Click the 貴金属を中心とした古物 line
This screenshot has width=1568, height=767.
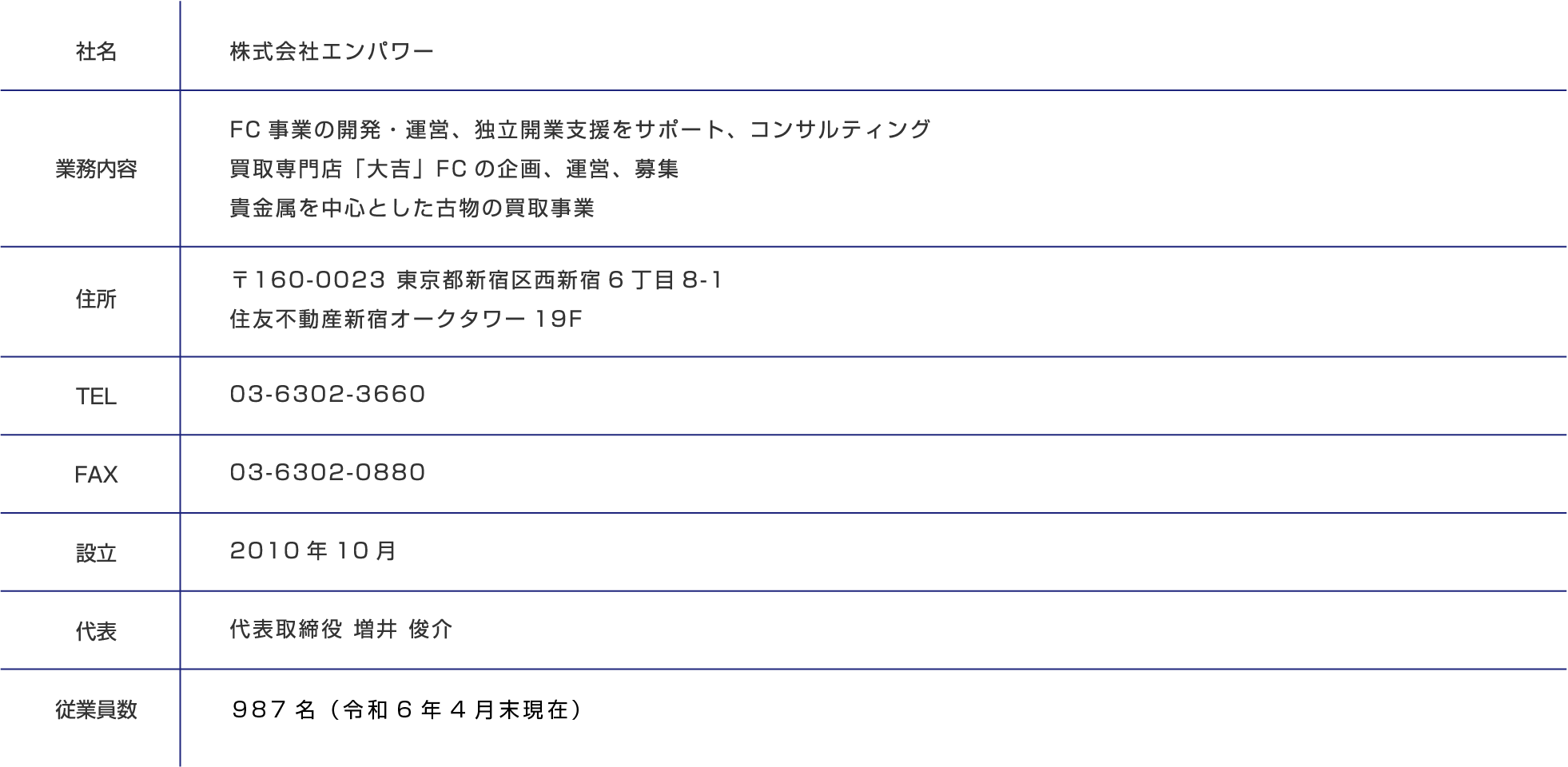pyautogui.click(x=412, y=209)
